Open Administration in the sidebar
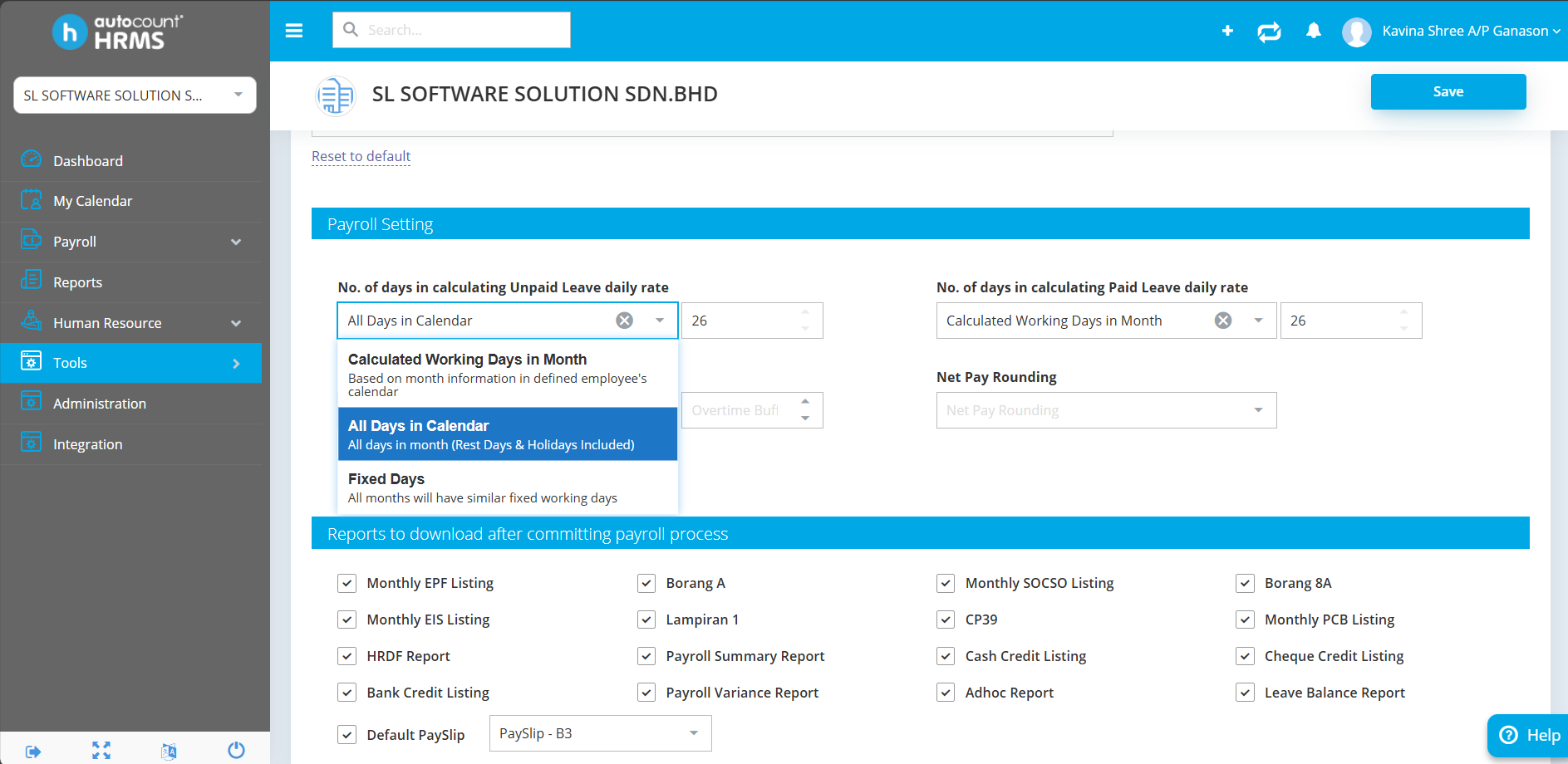Image resolution: width=1568 pixels, height=764 pixels. (100, 404)
